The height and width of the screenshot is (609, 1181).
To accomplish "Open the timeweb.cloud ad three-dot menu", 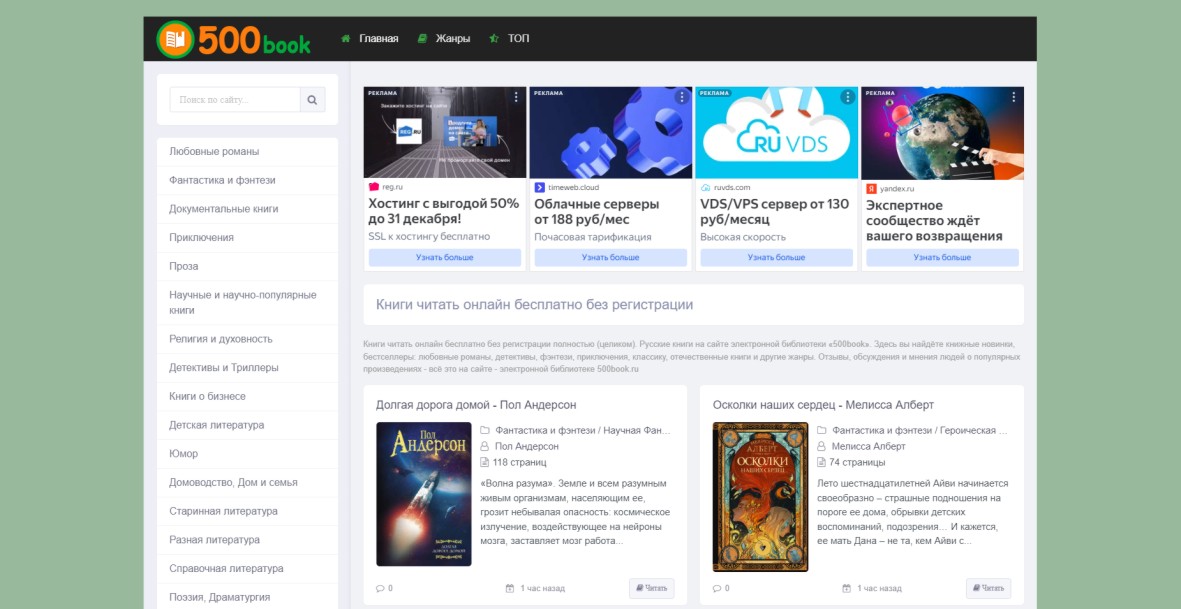I will pyautogui.click(x=682, y=97).
